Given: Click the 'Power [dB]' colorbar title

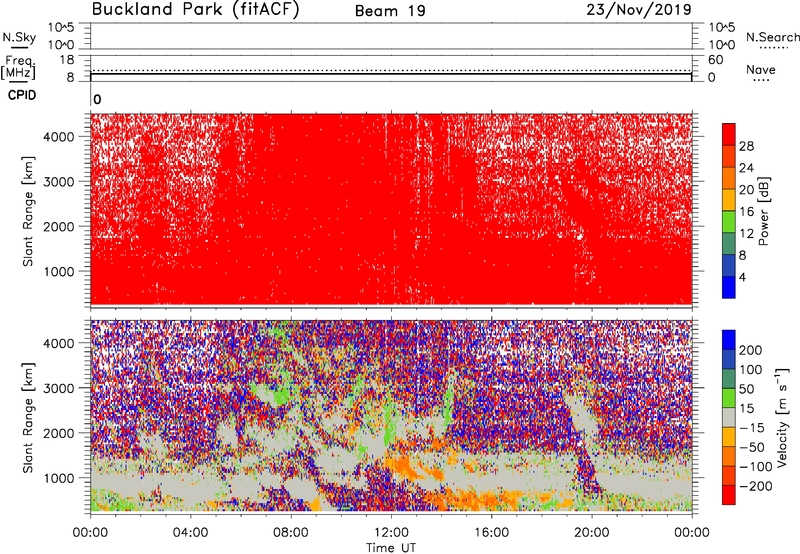Looking at the screenshot, I should (764, 211).
